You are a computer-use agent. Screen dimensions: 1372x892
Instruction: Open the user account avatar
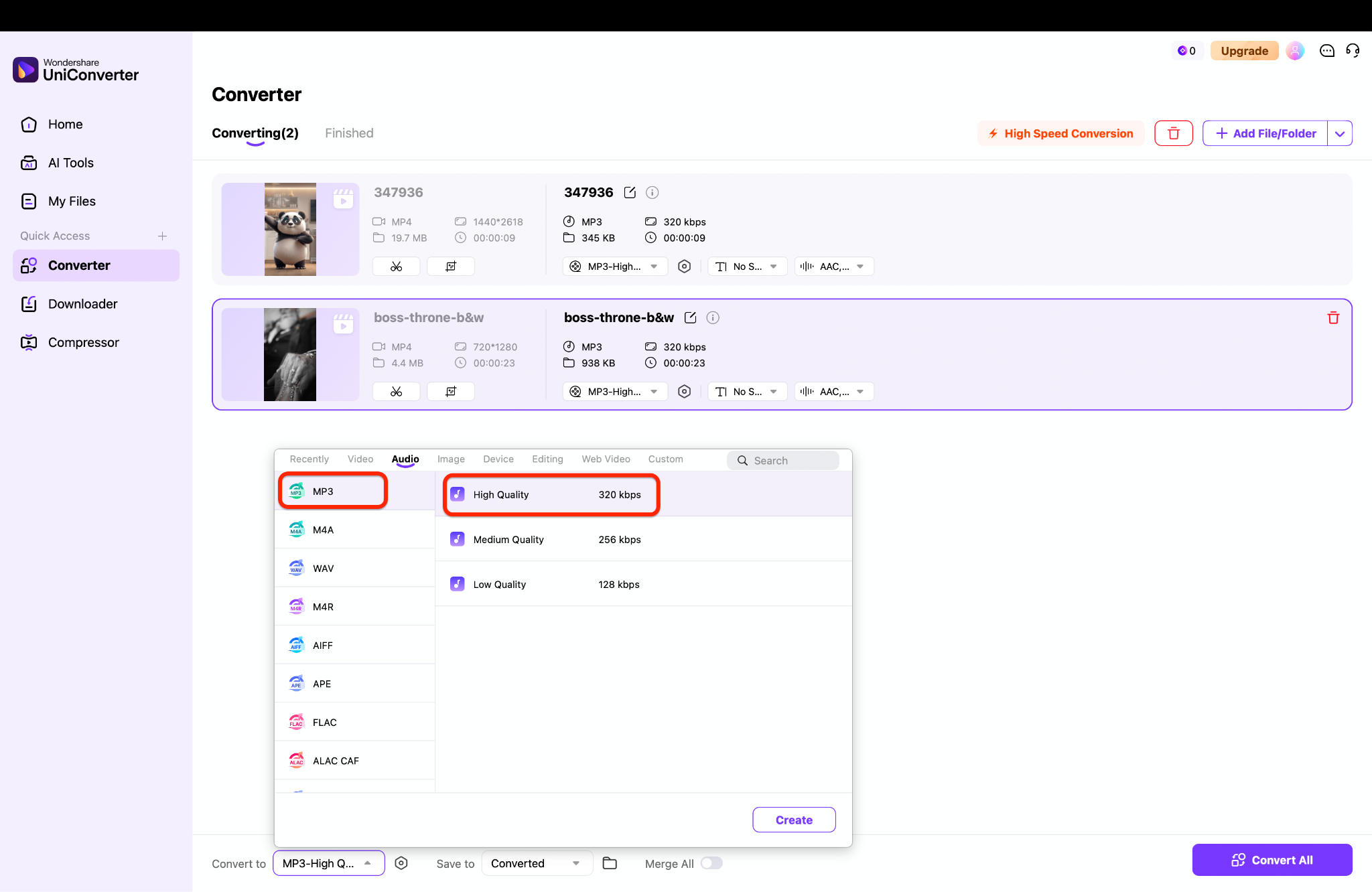(x=1295, y=51)
